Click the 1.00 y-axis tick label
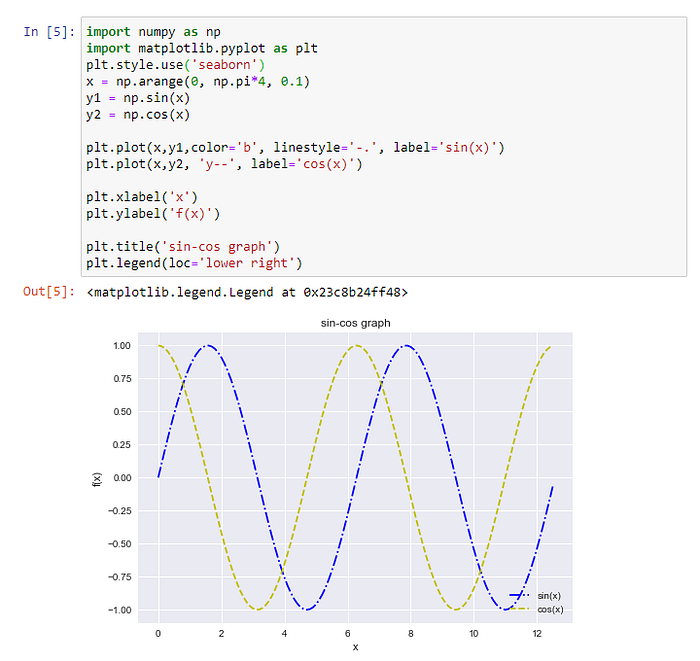This screenshot has width=700, height=661. click(122, 345)
